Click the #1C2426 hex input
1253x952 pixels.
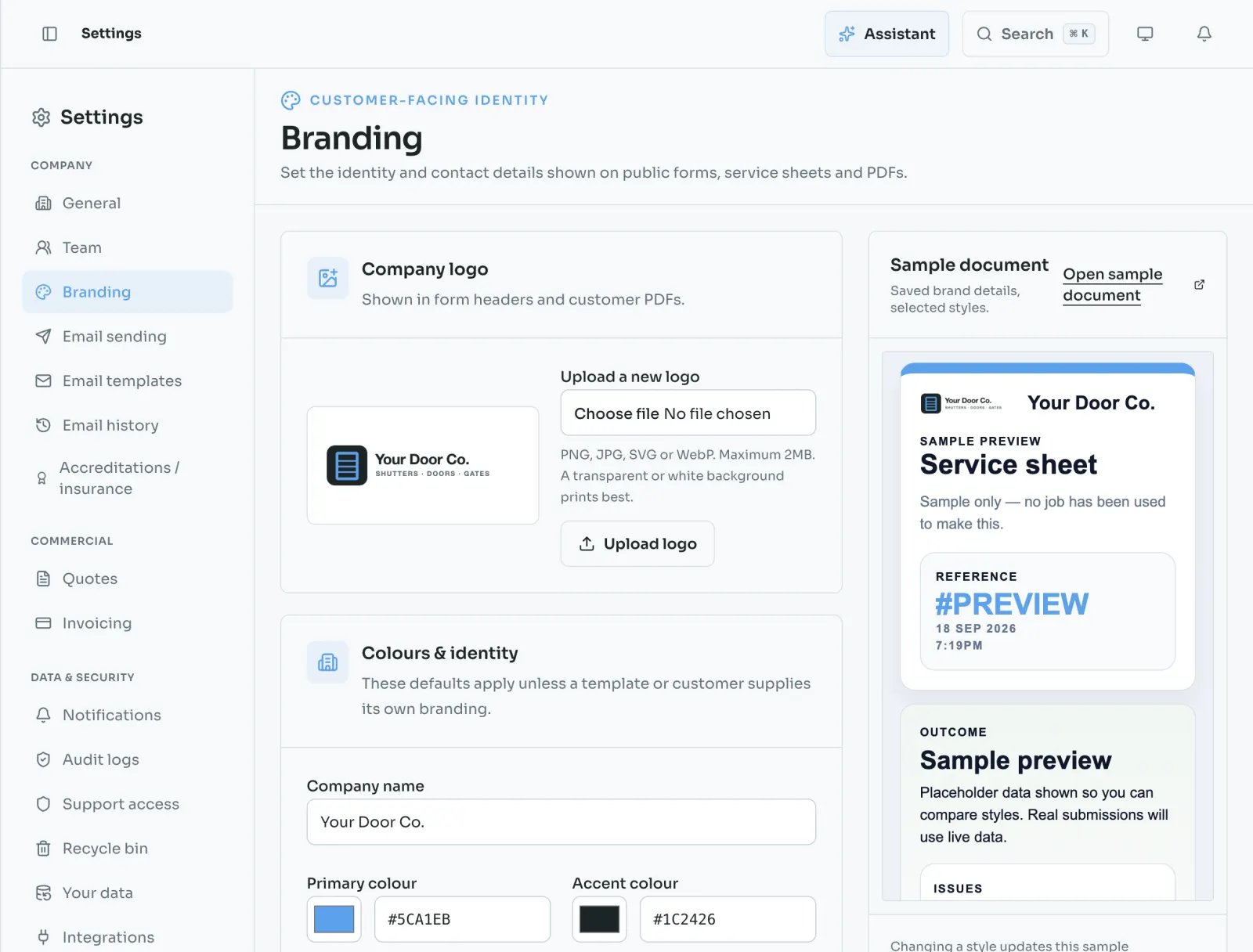pyautogui.click(x=728, y=919)
